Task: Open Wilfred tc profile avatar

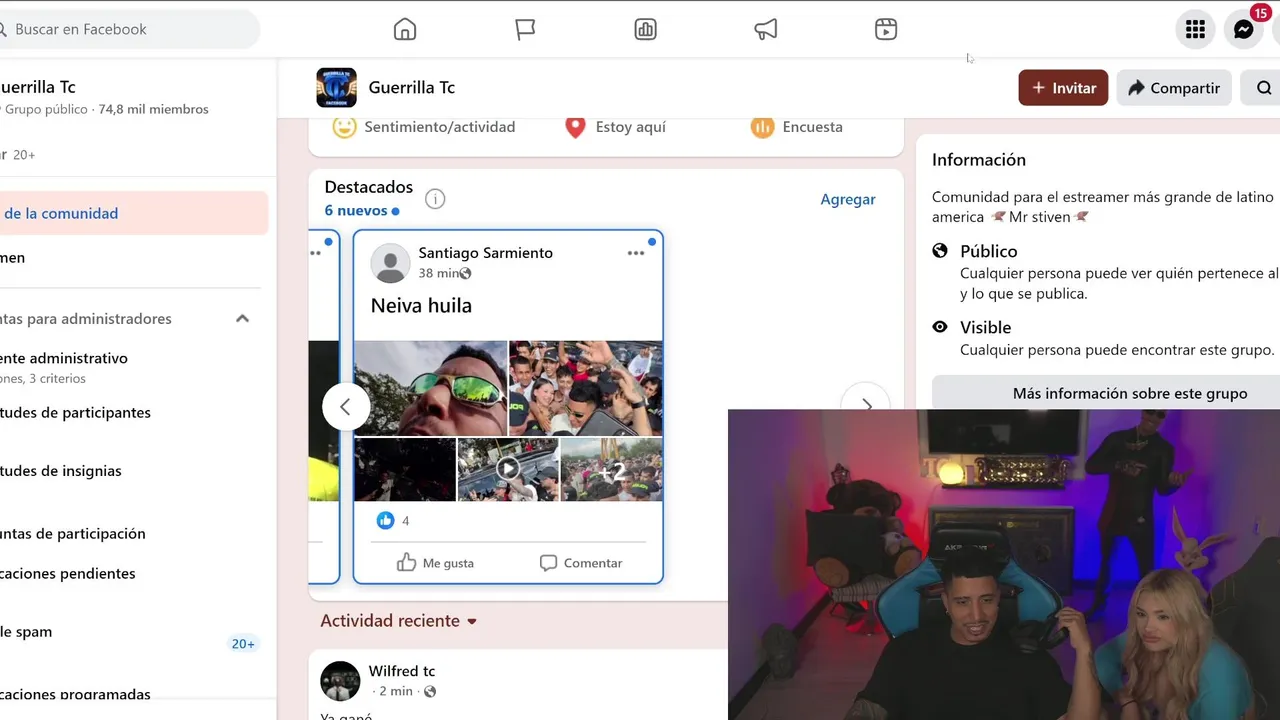Action: (x=340, y=681)
